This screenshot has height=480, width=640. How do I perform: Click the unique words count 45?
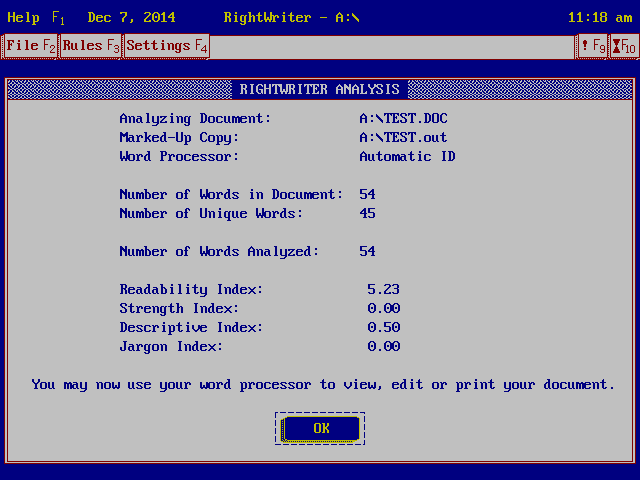[367, 213]
